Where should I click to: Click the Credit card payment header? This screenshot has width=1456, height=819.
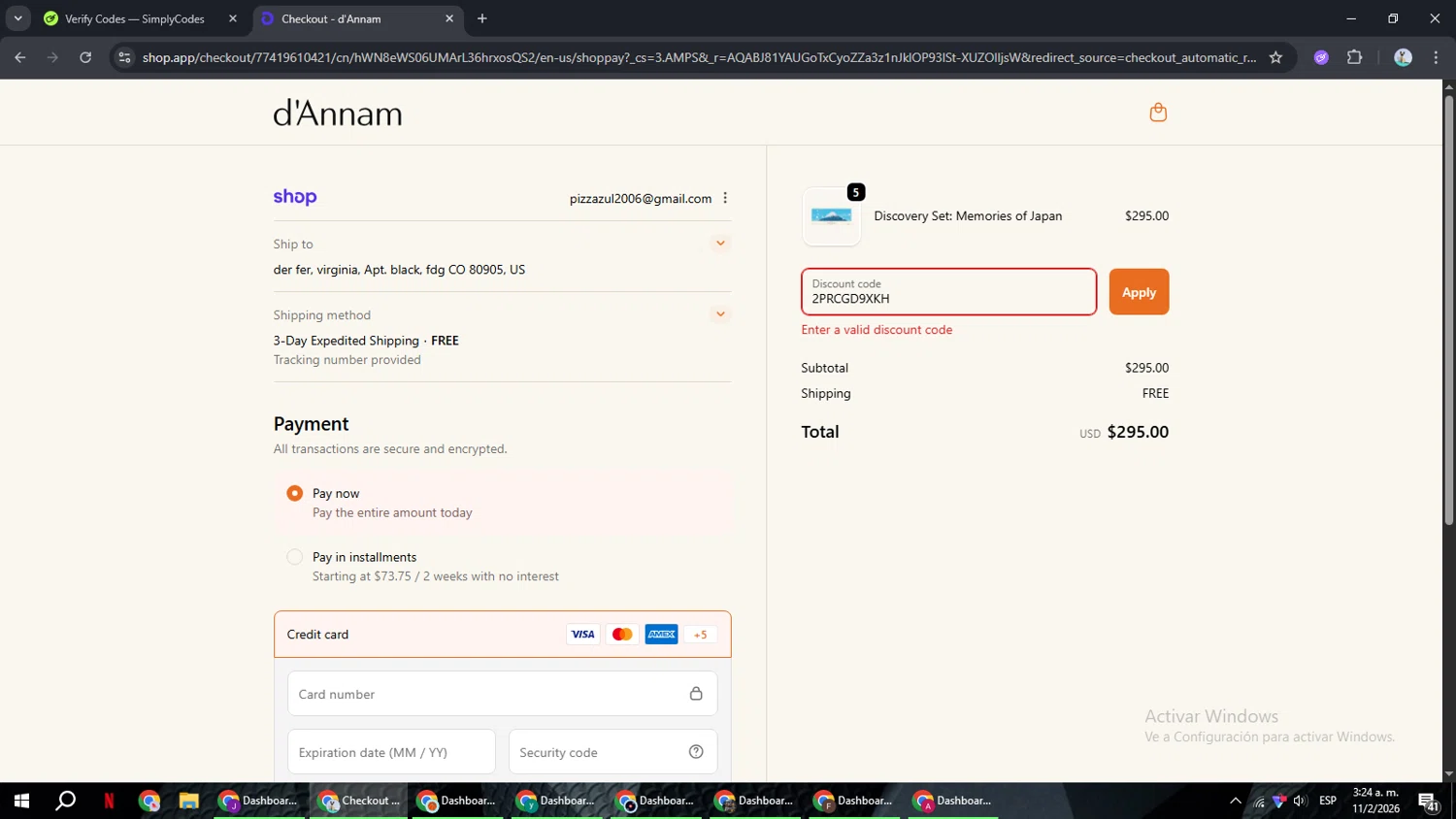[x=503, y=635]
